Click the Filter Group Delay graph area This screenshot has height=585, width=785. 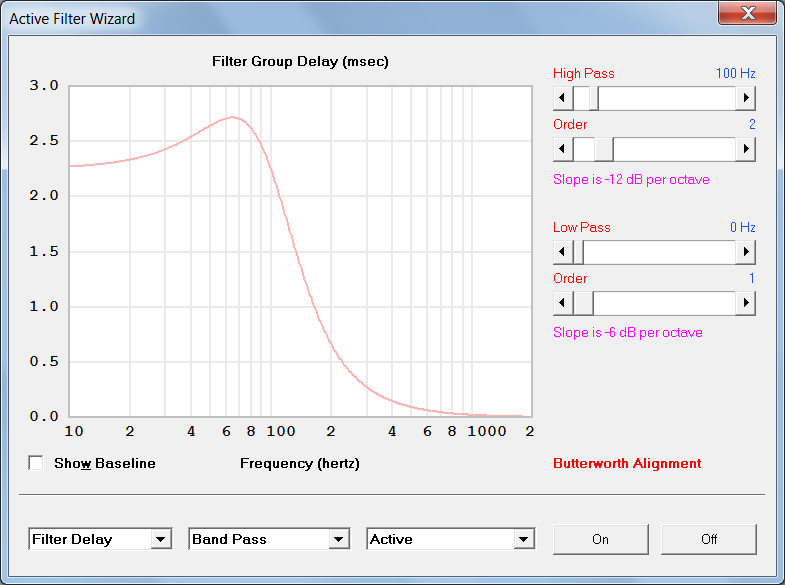coord(300,251)
